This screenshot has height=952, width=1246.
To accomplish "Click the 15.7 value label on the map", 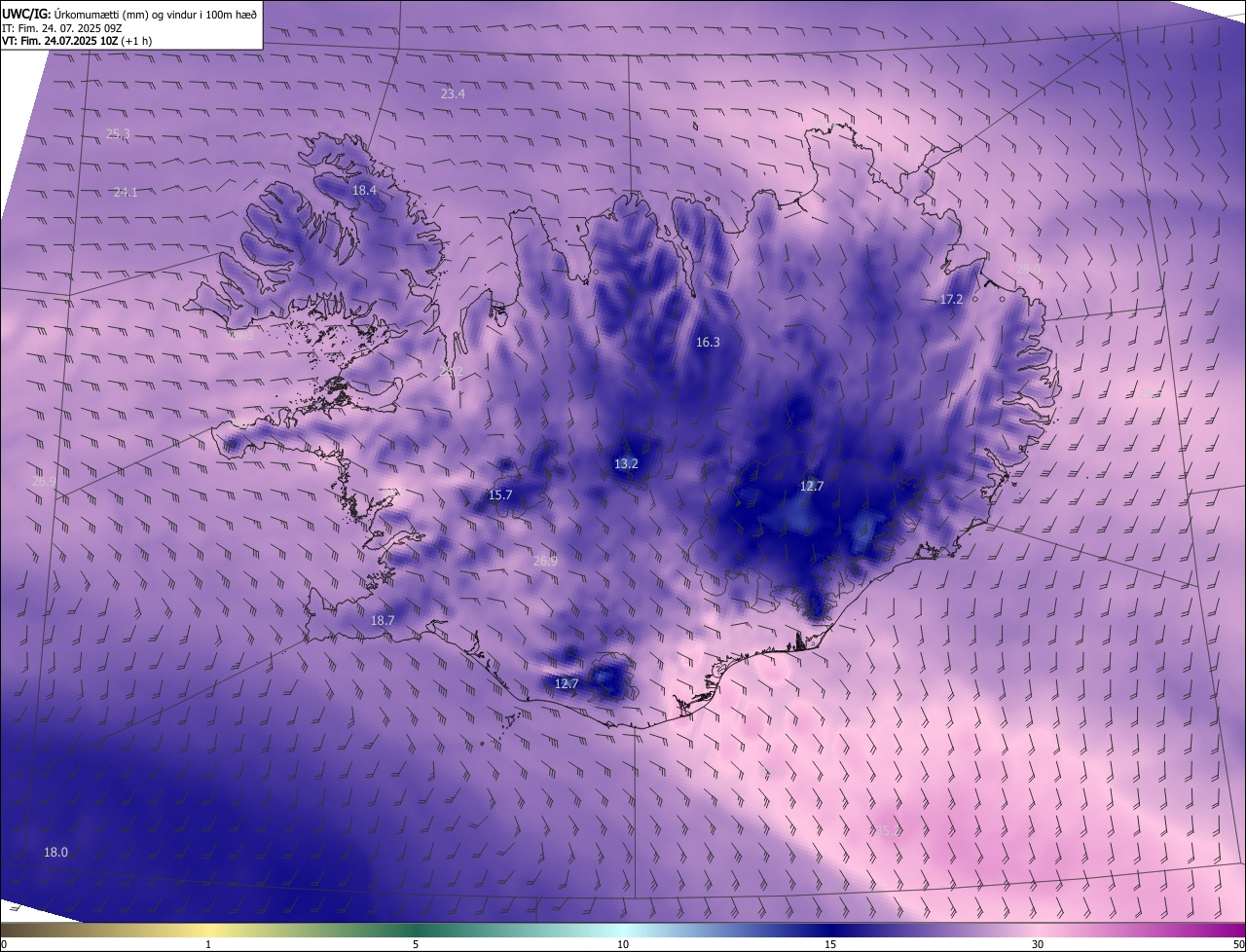I will tap(500, 495).
